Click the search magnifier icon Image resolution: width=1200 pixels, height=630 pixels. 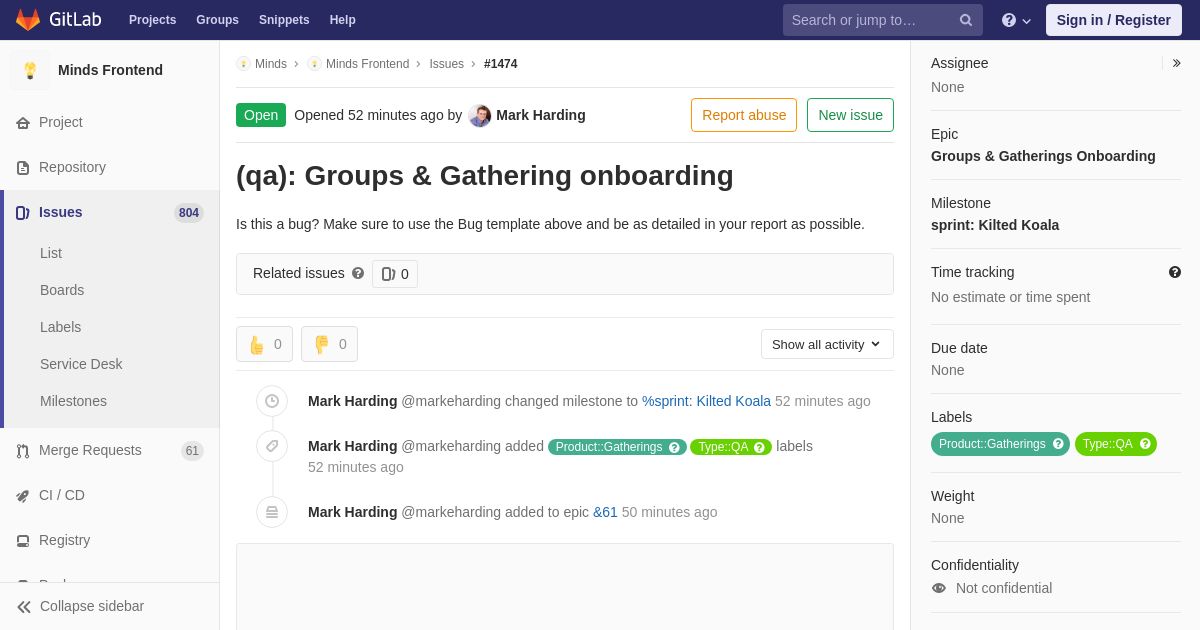pos(965,20)
